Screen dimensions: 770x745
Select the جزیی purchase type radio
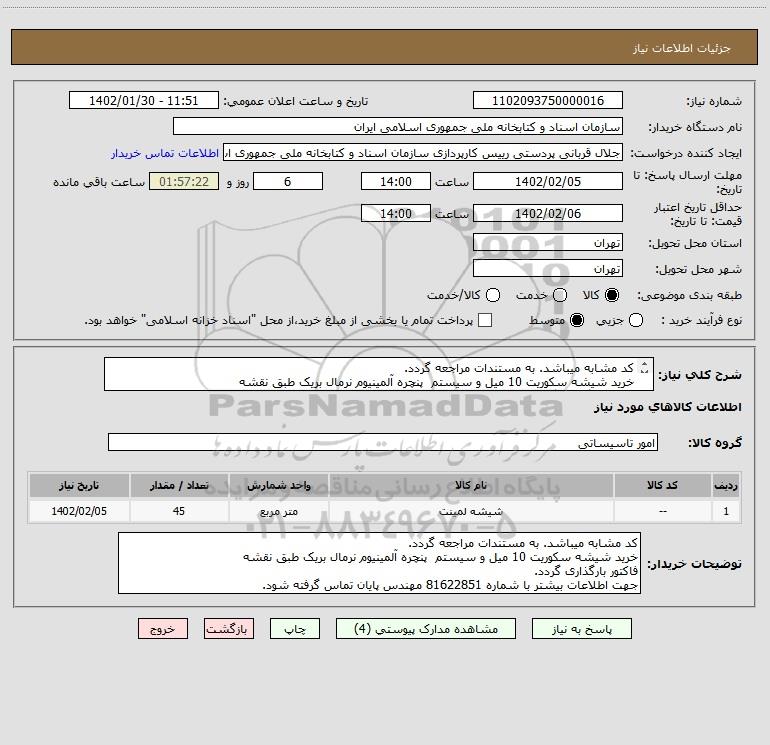635,320
